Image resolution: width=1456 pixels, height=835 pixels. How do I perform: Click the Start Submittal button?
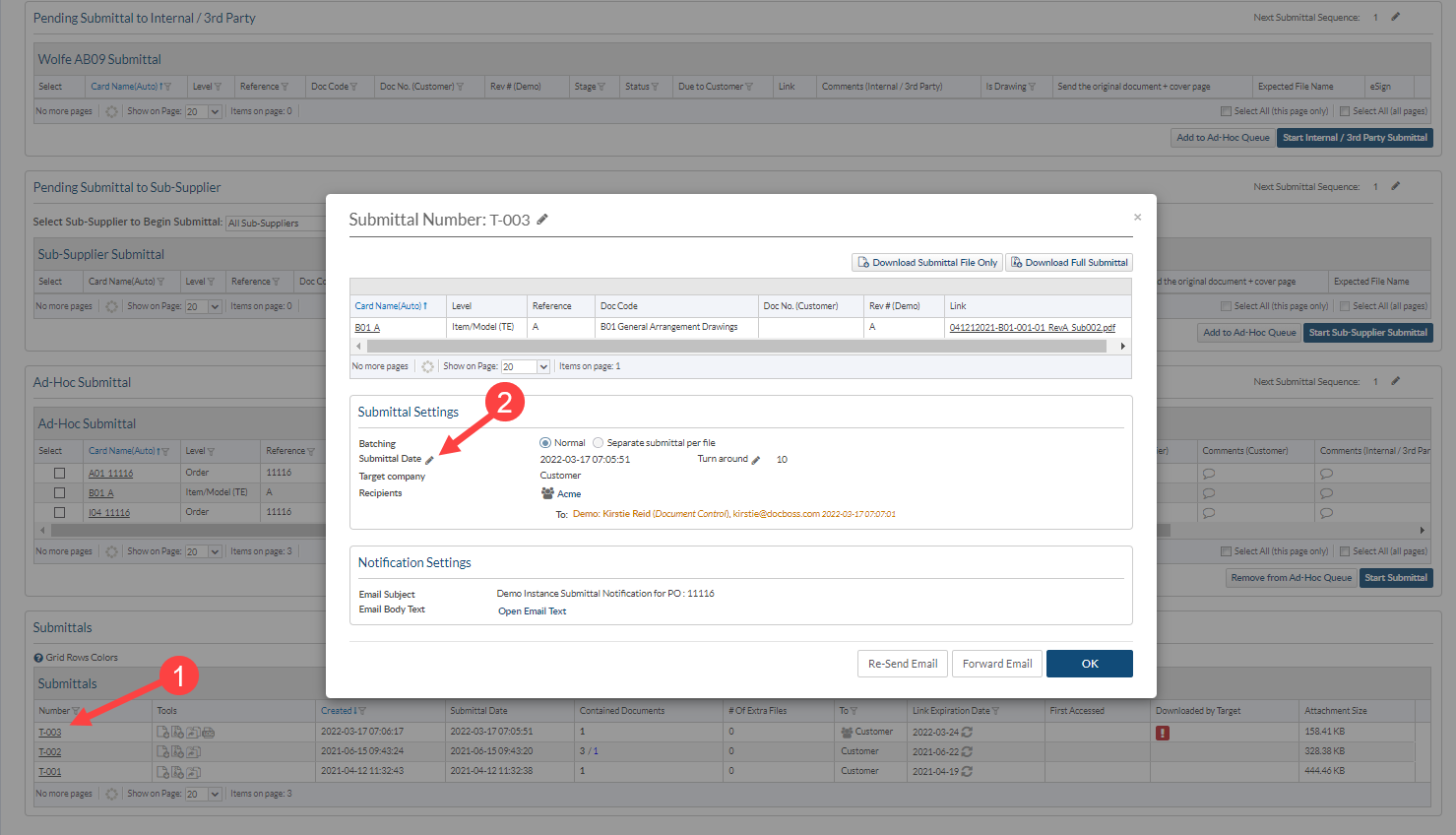[x=1396, y=578]
